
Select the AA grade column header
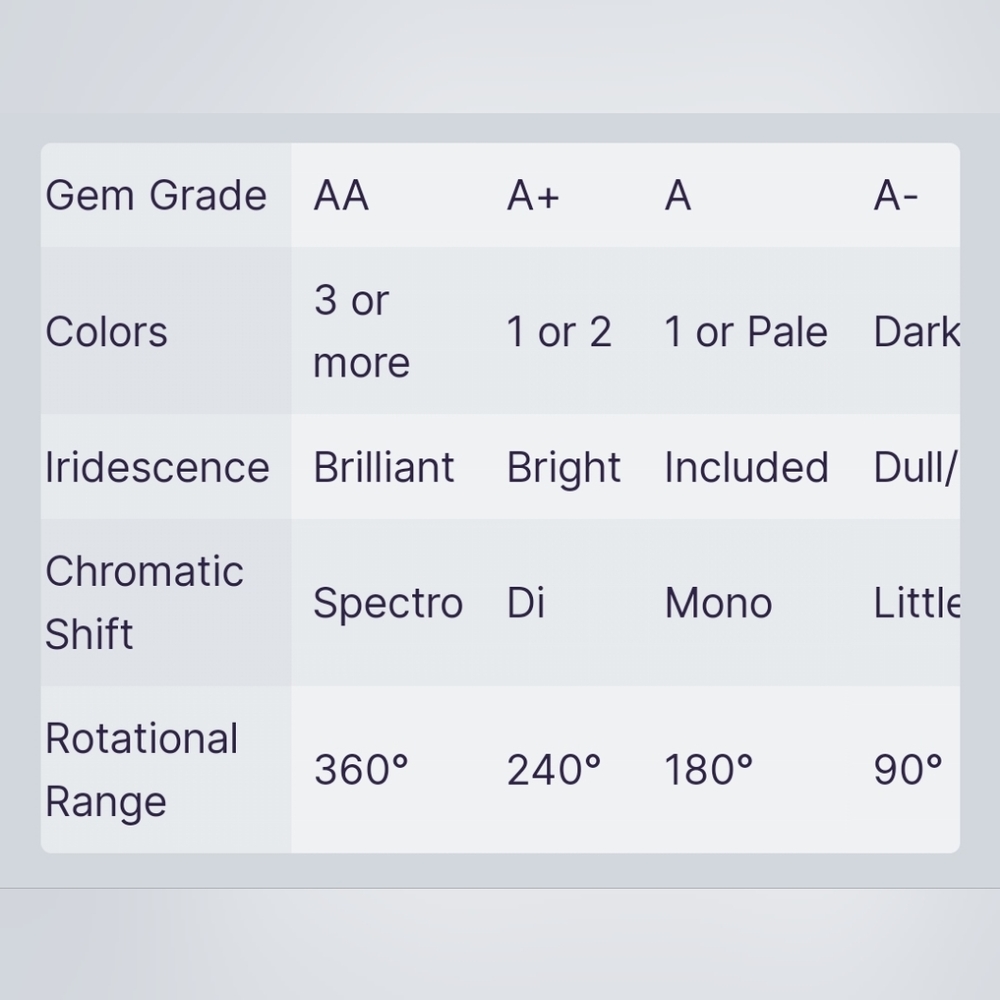pyautogui.click(x=341, y=195)
